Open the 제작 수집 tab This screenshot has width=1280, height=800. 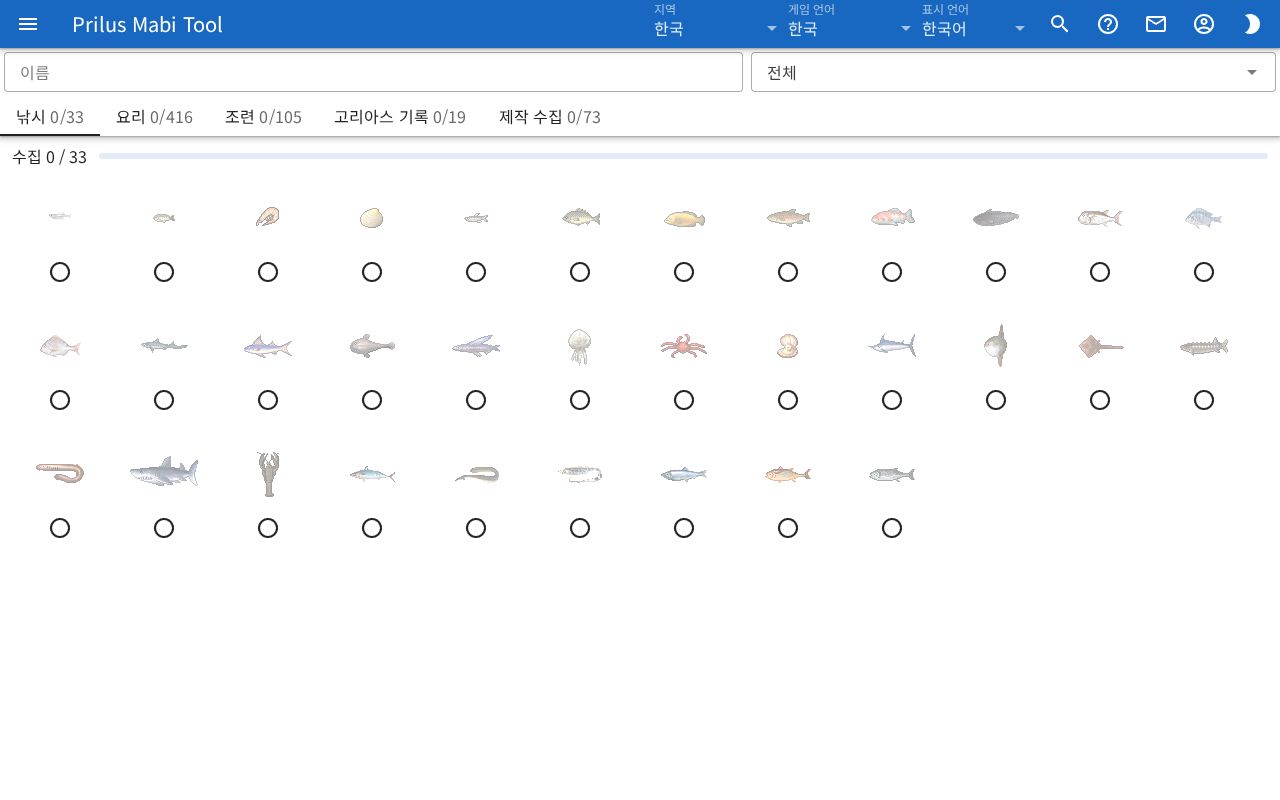[x=550, y=117]
